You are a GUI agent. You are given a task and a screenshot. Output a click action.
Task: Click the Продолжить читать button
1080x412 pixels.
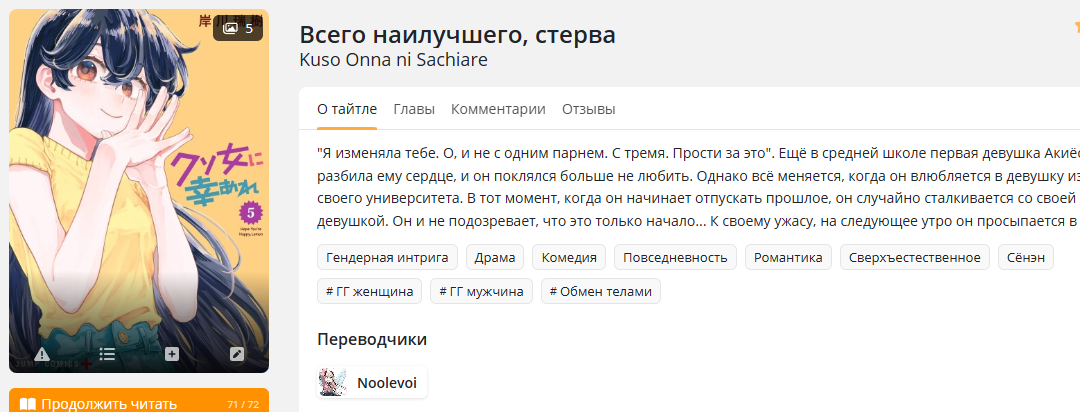pos(139,401)
